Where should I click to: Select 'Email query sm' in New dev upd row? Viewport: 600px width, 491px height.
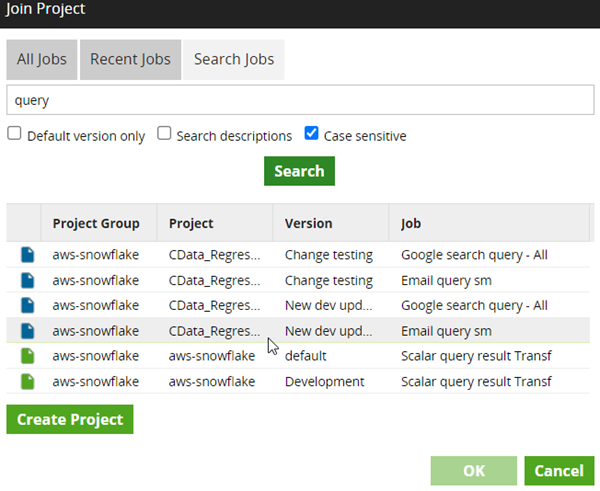click(x=446, y=331)
